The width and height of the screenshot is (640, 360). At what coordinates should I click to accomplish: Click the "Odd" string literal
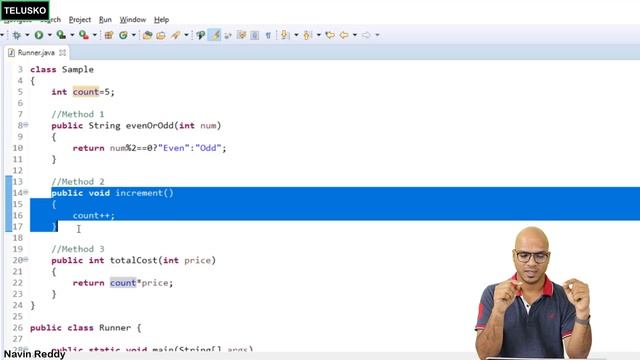pos(208,148)
